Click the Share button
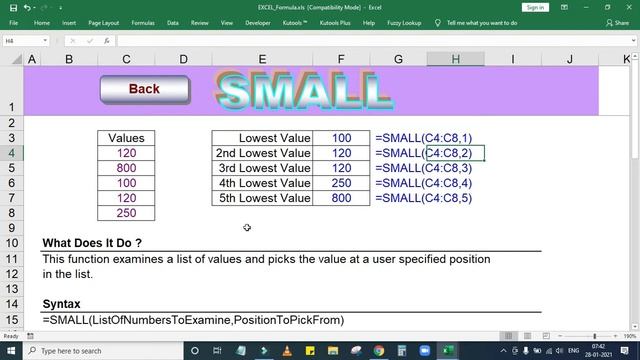Image resolution: width=640 pixels, height=360 pixels. pyautogui.click(x=617, y=23)
